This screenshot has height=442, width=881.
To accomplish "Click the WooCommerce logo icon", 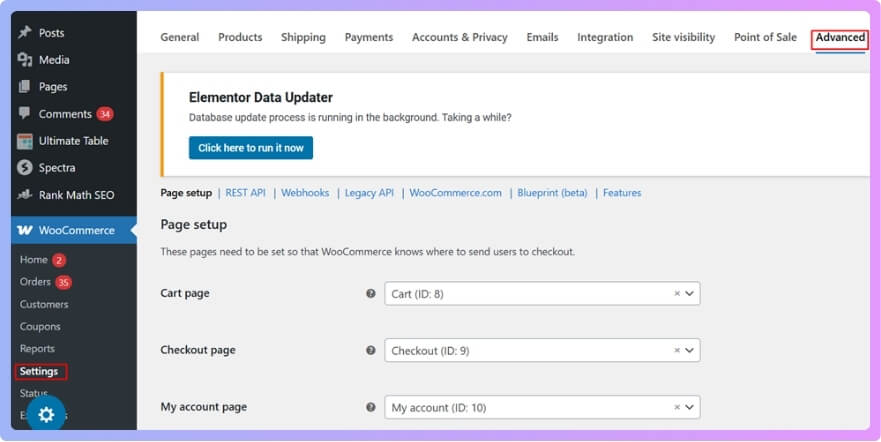I will (25, 230).
